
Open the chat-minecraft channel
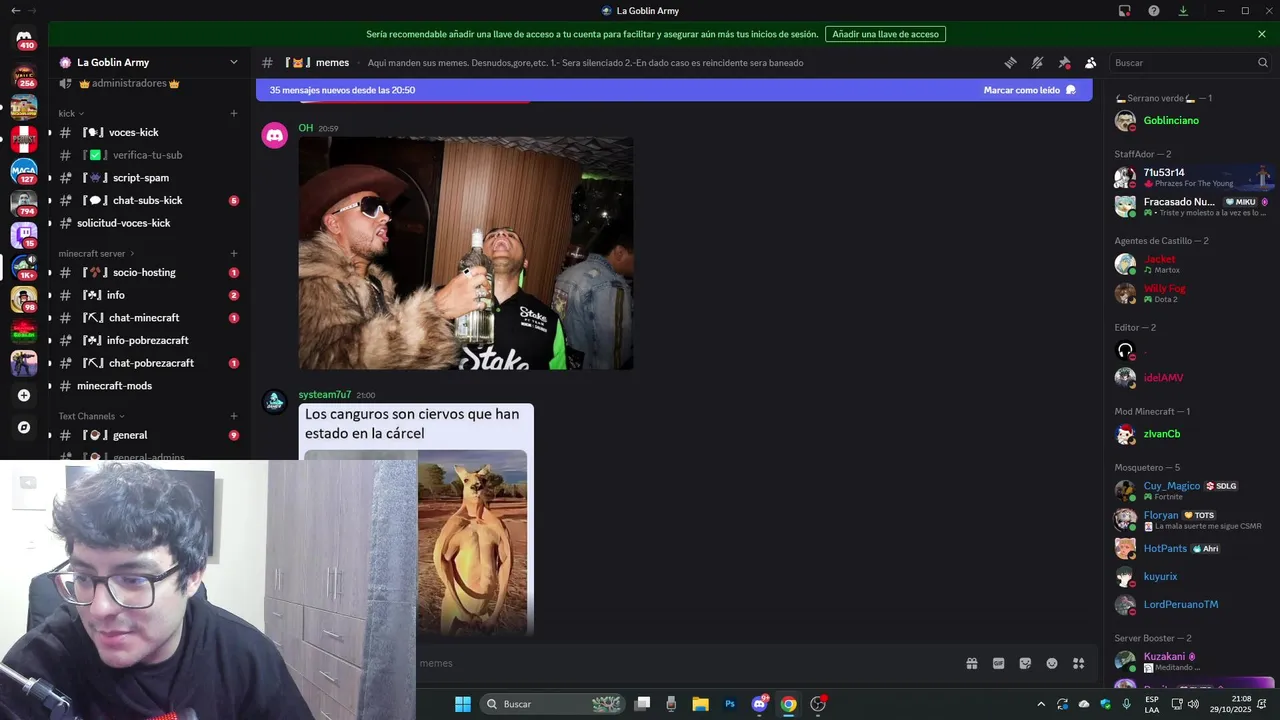click(x=149, y=318)
